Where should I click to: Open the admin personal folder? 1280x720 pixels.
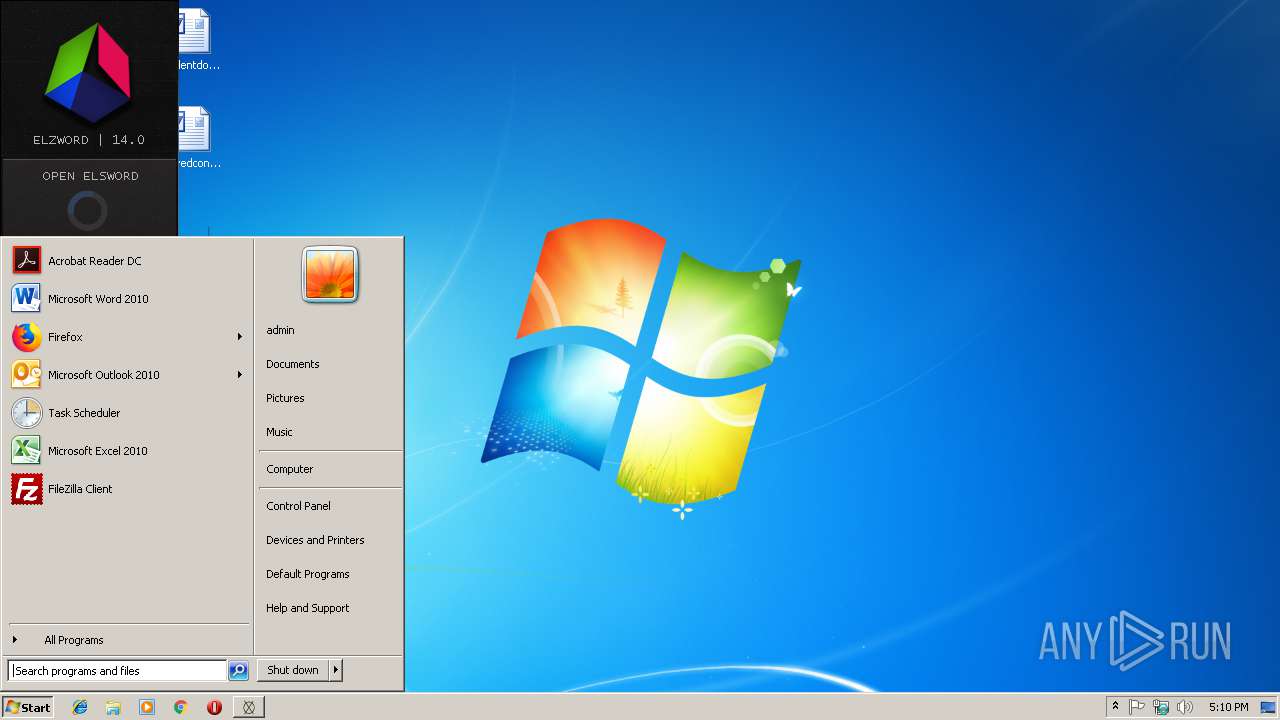pos(330,330)
